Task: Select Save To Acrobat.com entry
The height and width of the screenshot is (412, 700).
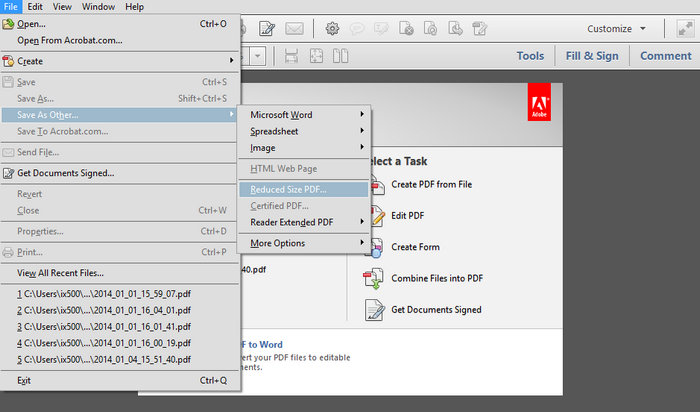Action: 120,132
